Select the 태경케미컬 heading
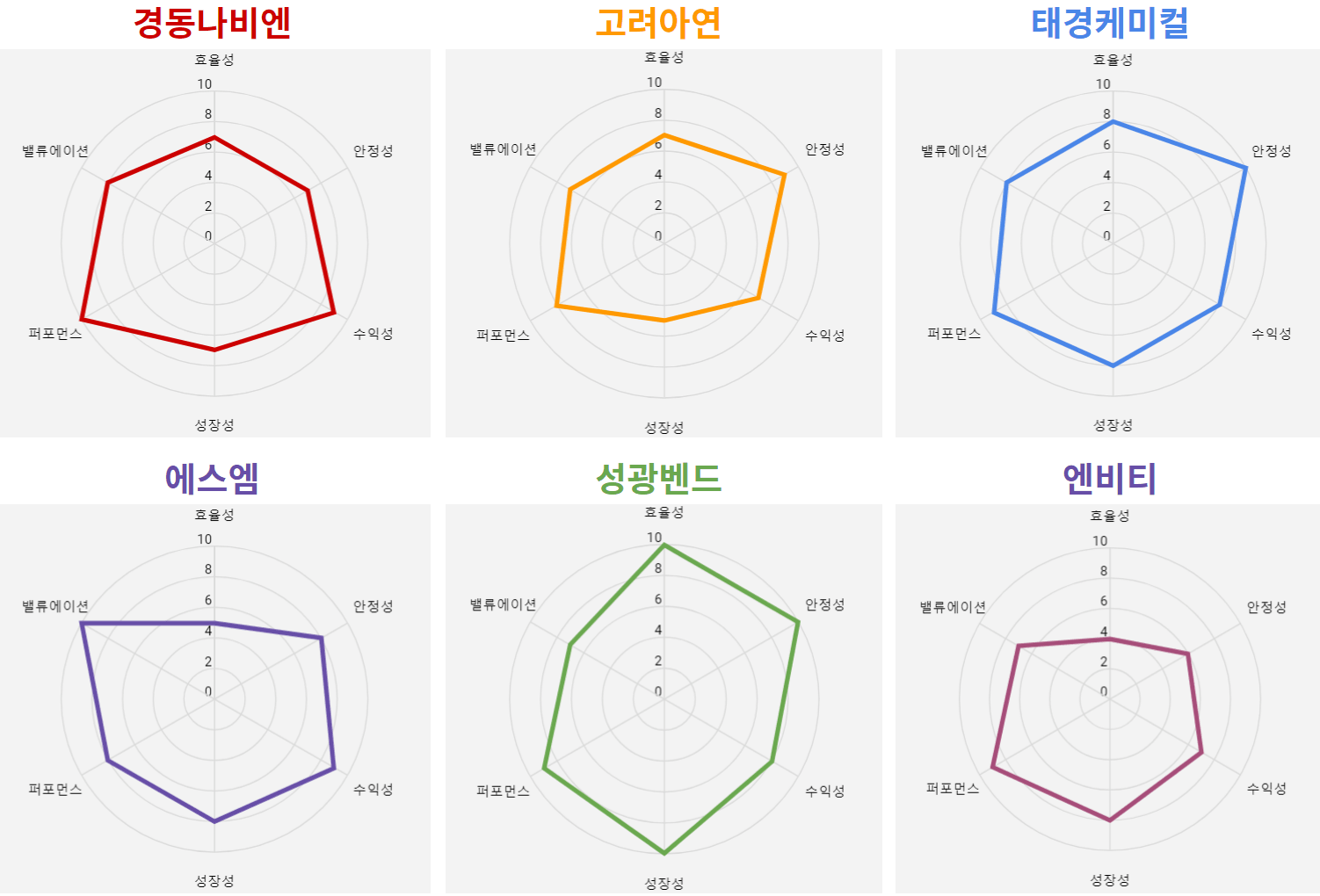 (1110, 23)
